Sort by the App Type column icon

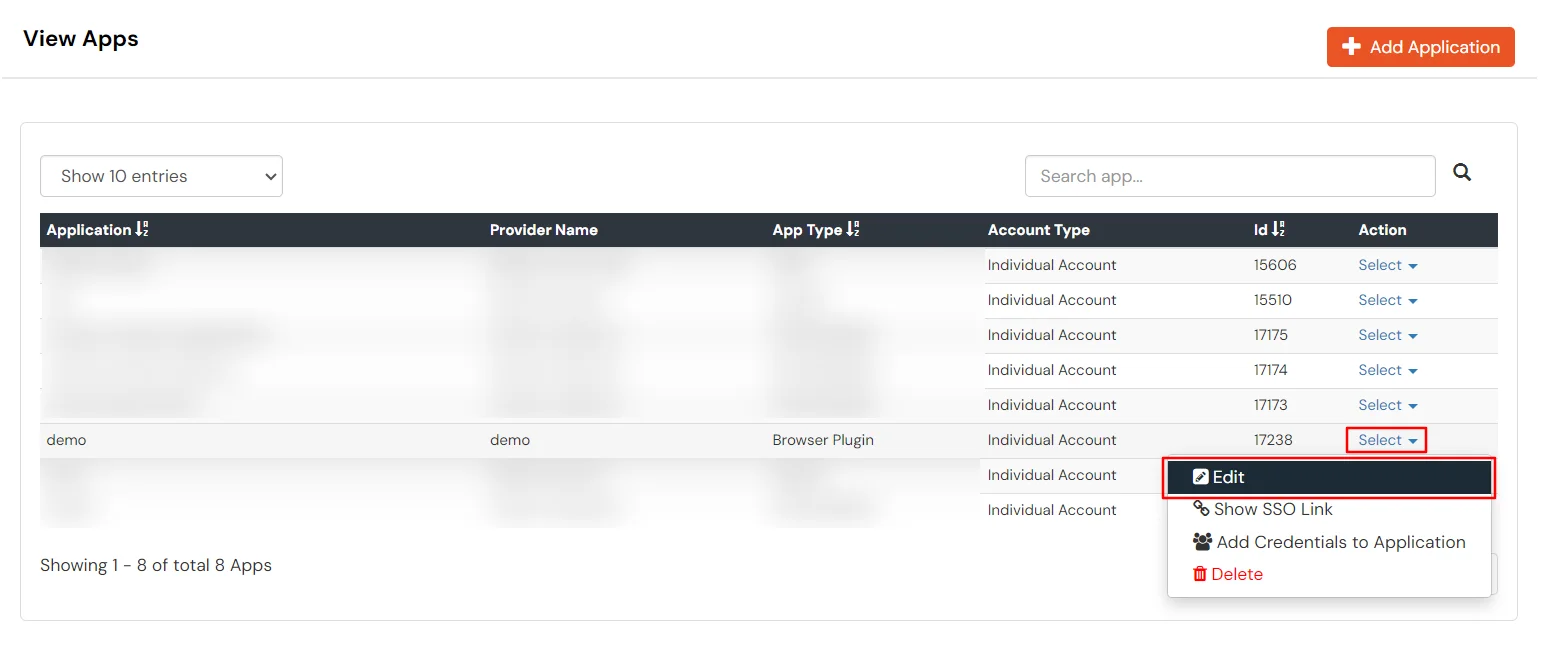point(853,229)
